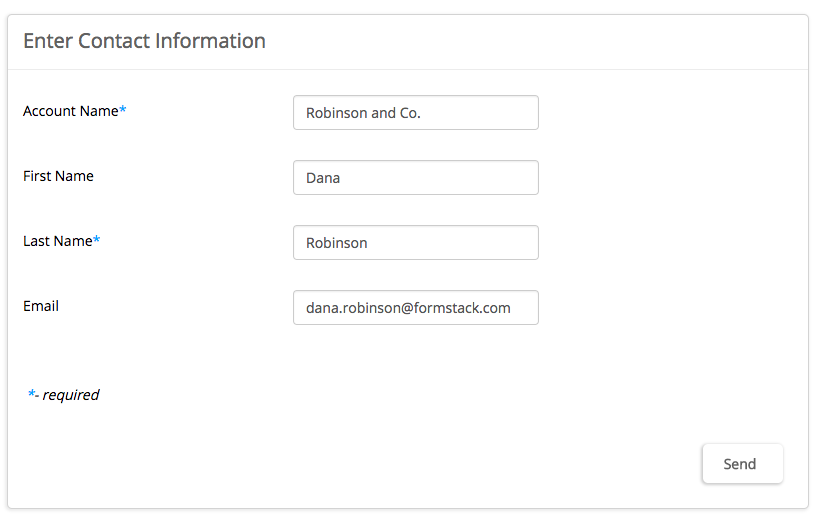Click the "Account Name" field label

pyautogui.click(x=70, y=111)
